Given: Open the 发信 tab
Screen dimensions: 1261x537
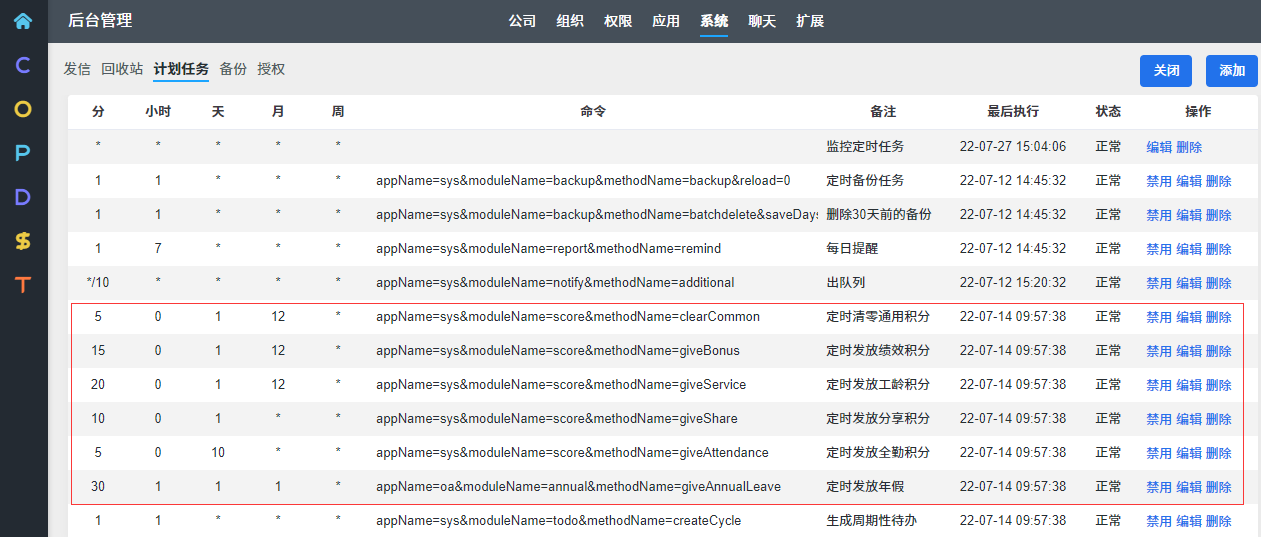Looking at the screenshot, I should [x=77, y=69].
